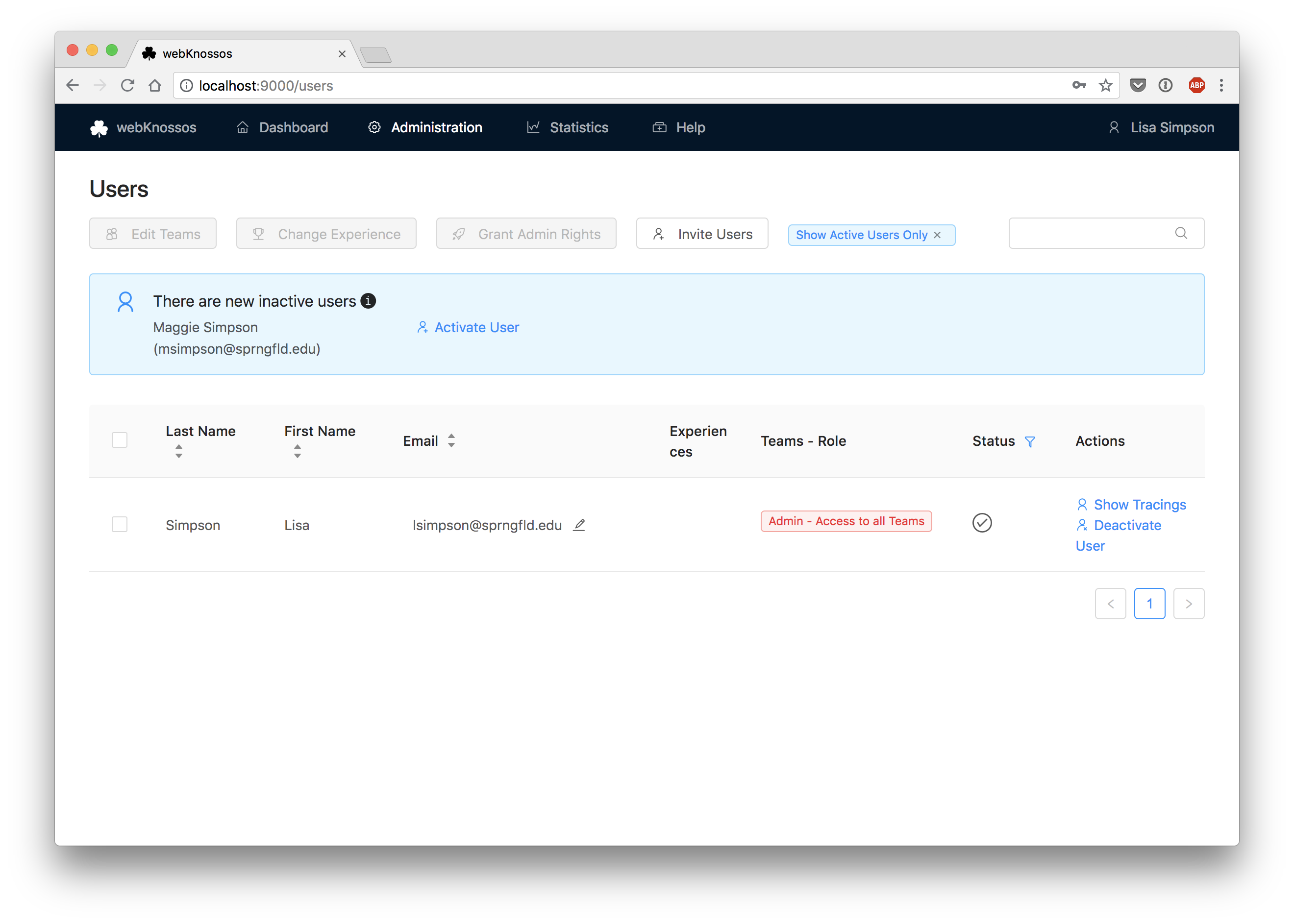Remove the Show Active Users Only filter tag
1294x924 pixels.
(937, 235)
